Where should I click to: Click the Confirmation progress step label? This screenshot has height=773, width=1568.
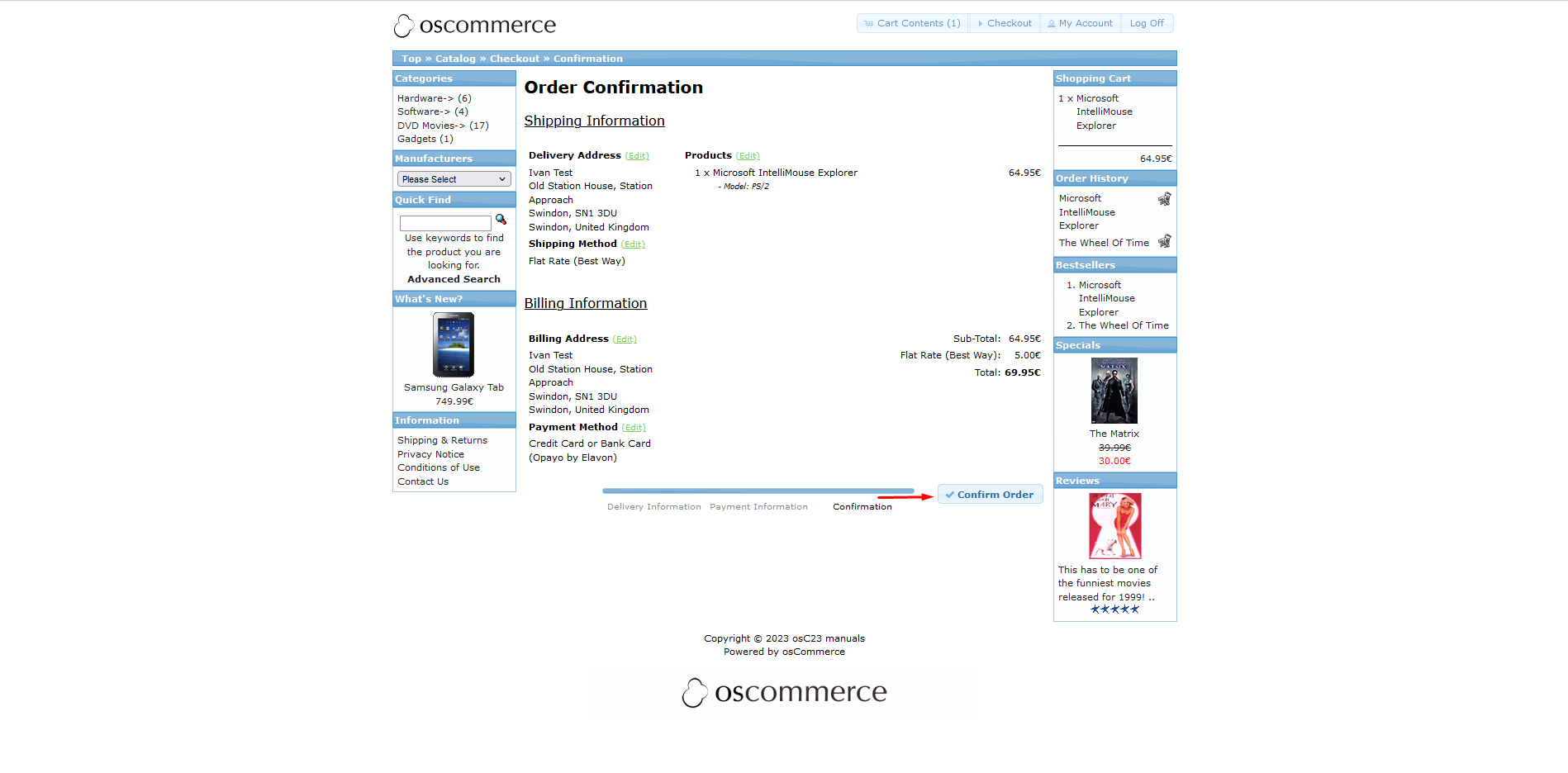point(862,507)
